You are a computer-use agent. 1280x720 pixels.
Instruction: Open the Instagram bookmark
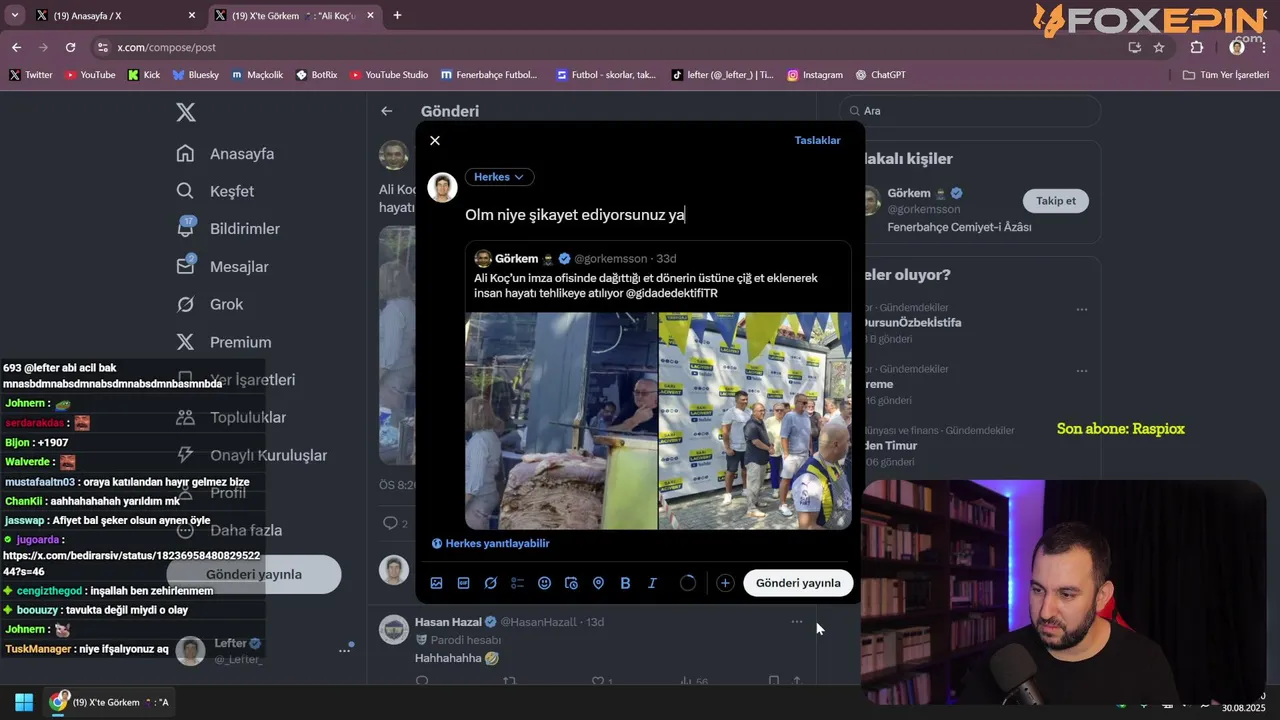(x=815, y=75)
